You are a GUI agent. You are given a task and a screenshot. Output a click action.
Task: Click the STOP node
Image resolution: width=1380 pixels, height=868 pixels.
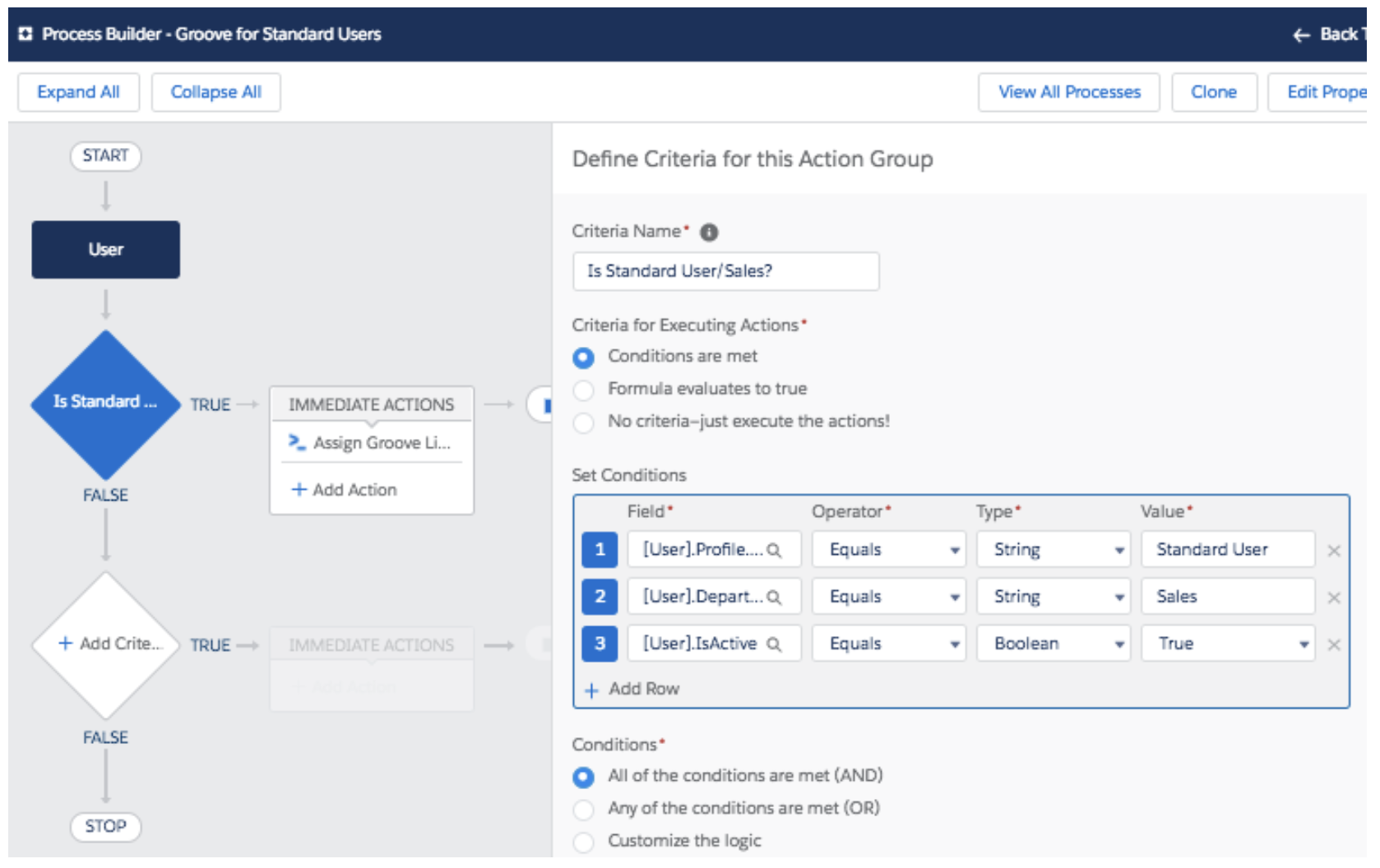105,826
